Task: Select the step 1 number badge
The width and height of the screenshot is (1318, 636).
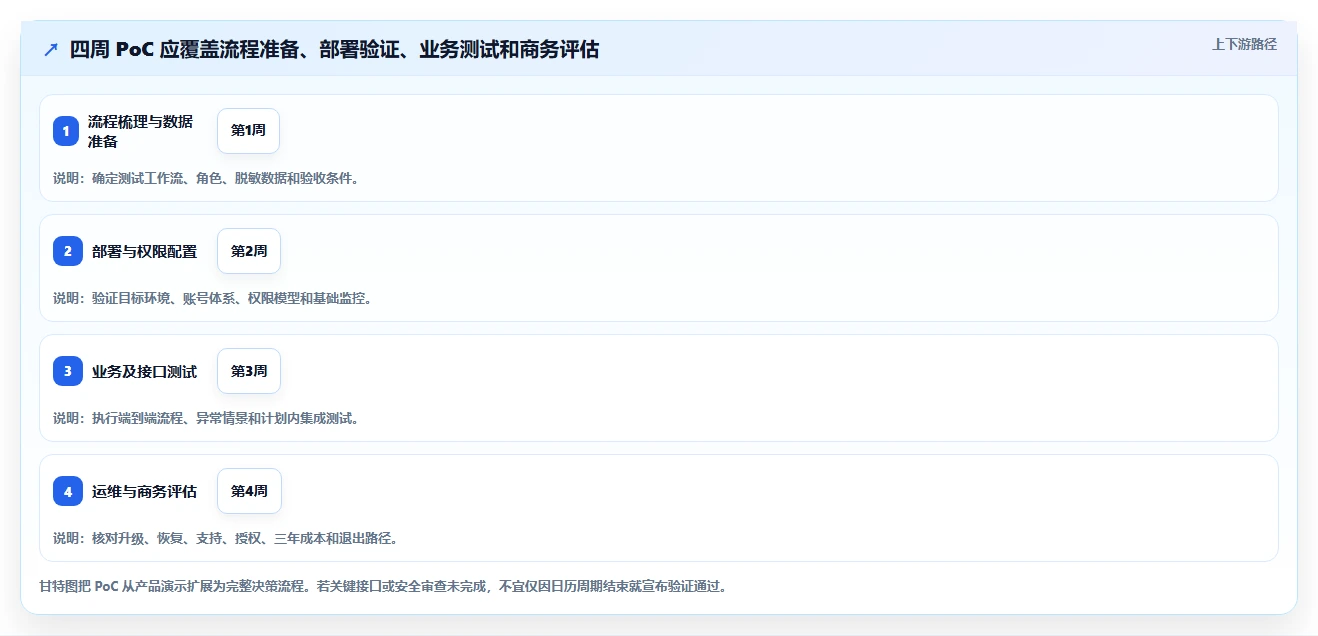Action: 66,131
